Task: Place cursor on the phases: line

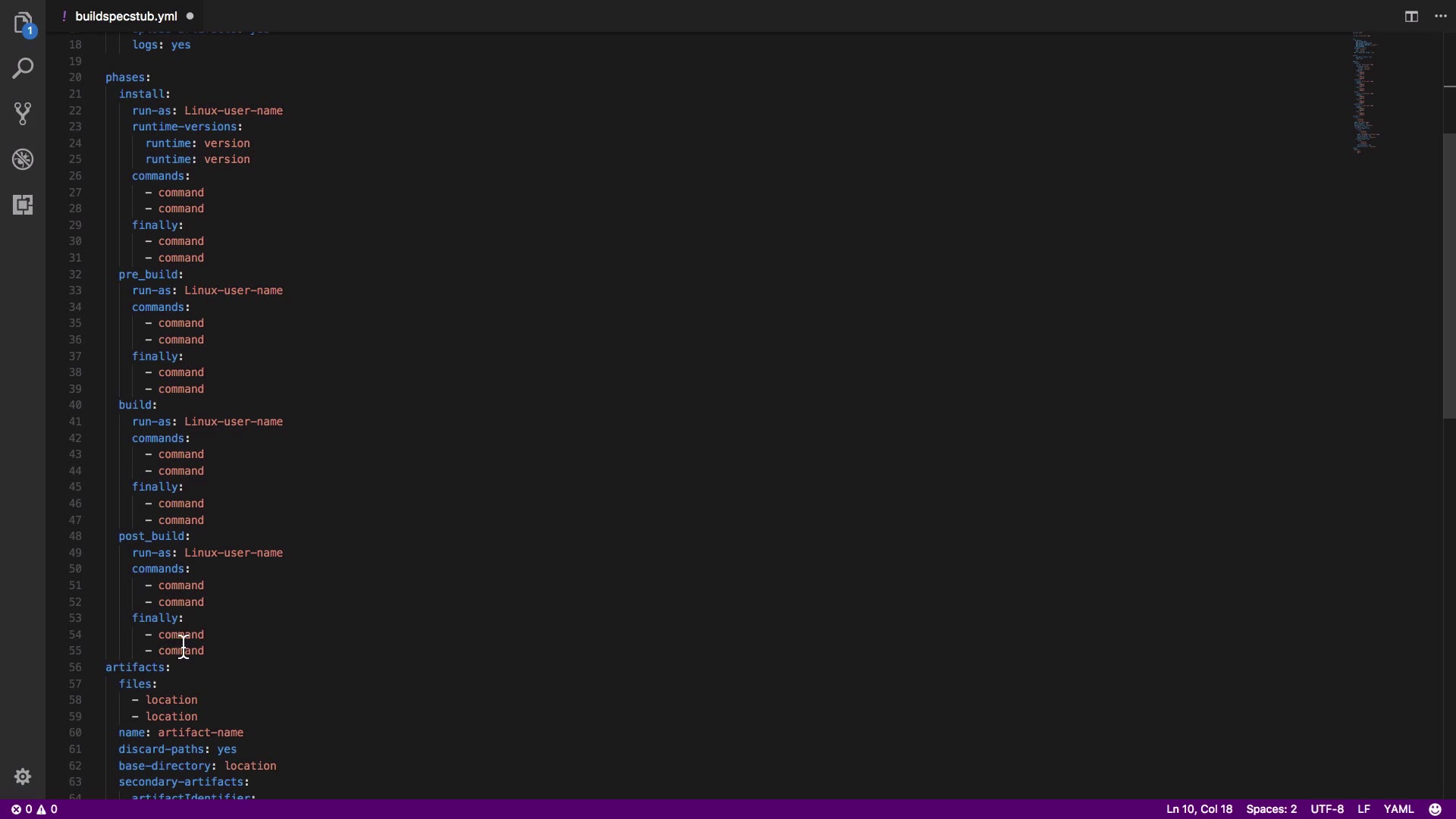Action: [127, 77]
